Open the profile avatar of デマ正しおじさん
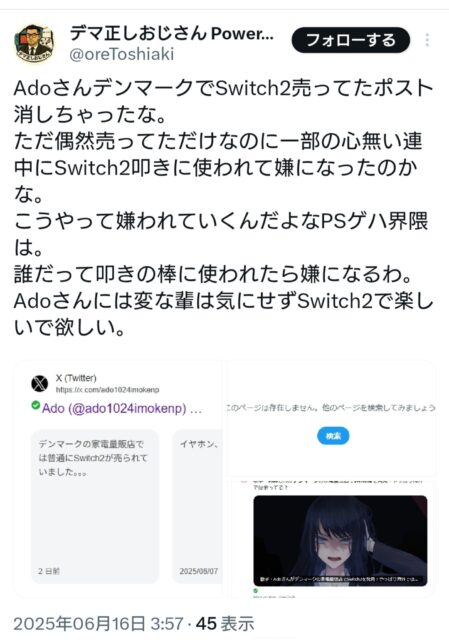 (x=34, y=43)
